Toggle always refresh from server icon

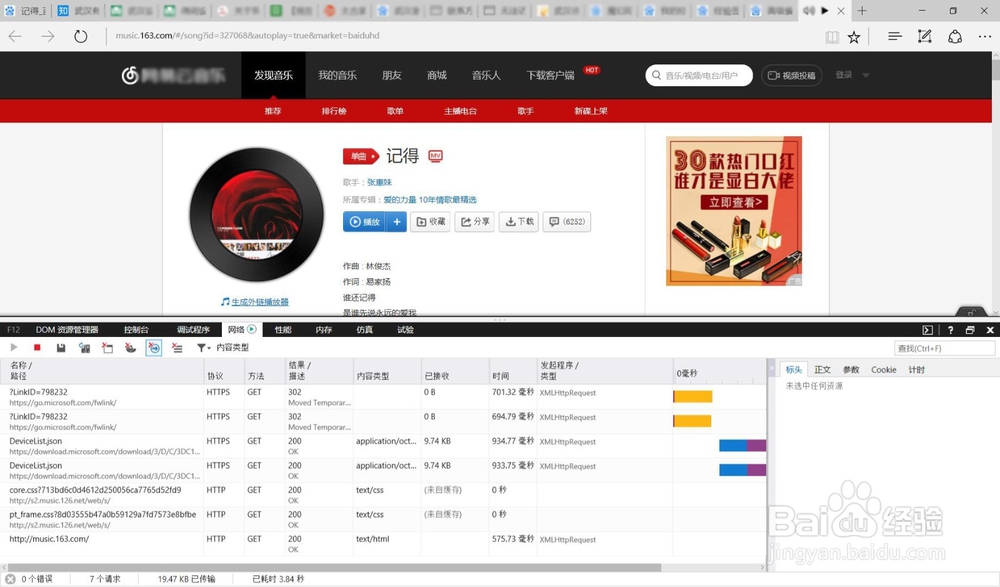(84, 348)
